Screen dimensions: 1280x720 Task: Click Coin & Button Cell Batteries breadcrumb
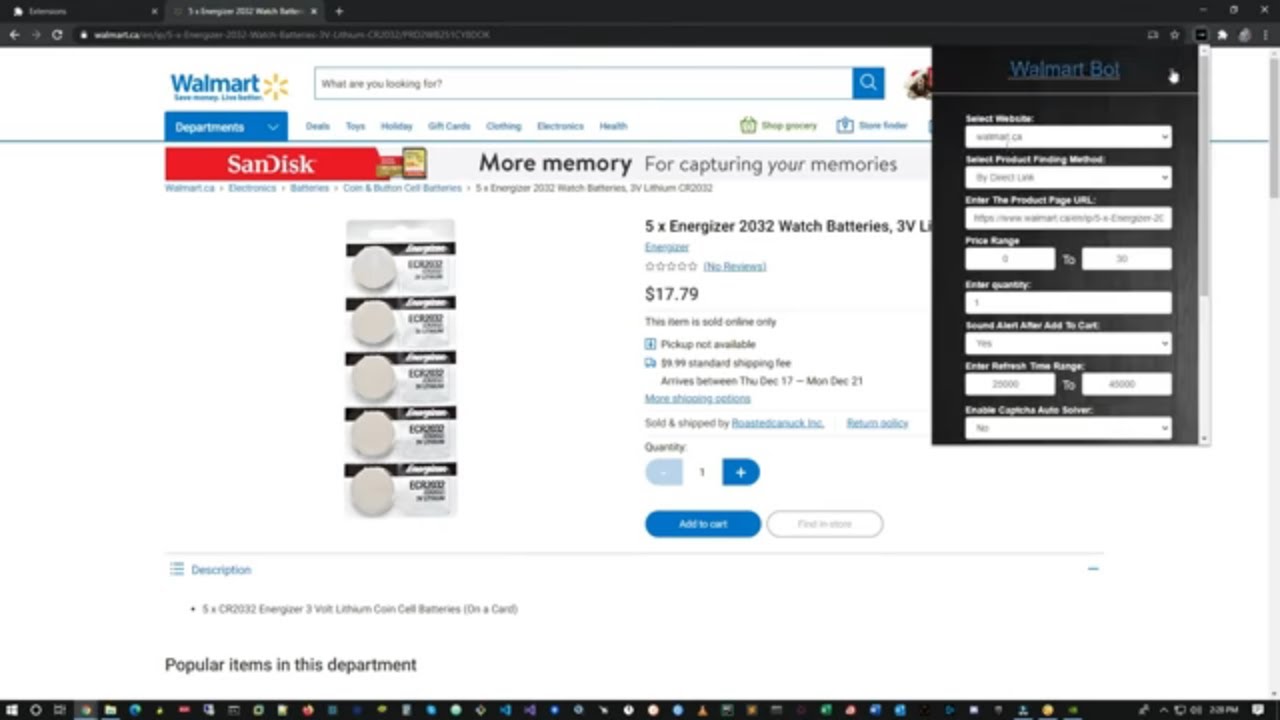[402, 188]
